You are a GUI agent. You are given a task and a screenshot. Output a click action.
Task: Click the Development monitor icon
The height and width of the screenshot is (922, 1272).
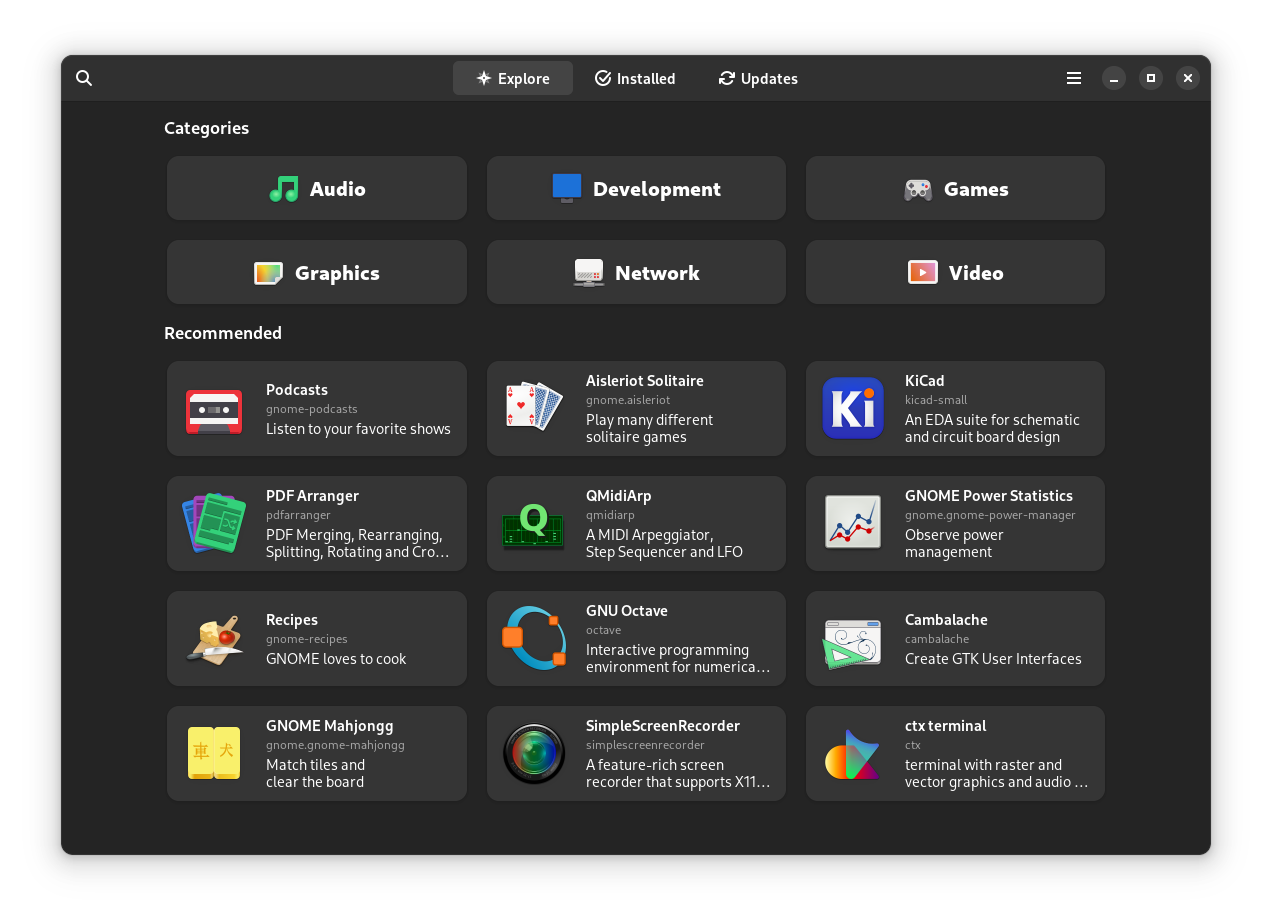pos(567,188)
